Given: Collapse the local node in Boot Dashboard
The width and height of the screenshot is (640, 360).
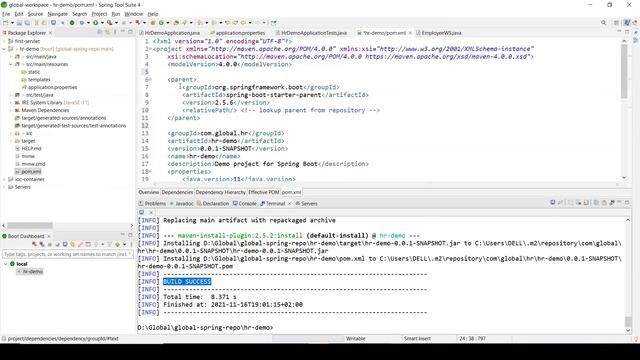Looking at the screenshot, I should [5, 264].
